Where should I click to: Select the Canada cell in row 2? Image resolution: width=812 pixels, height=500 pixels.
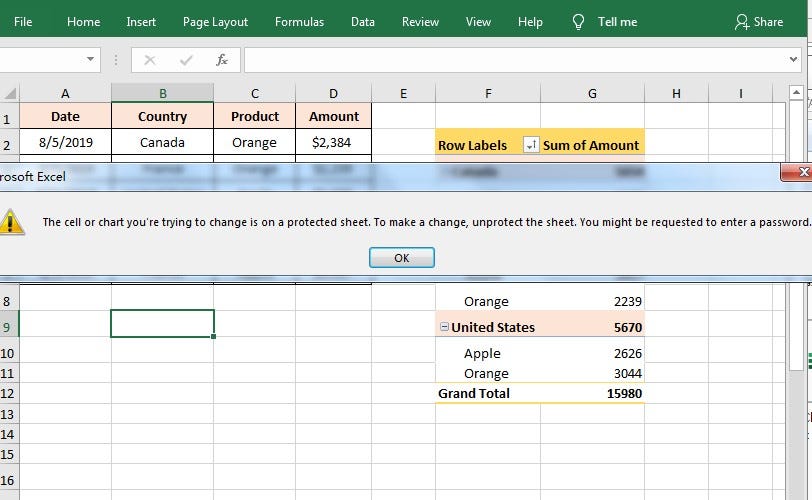[163, 142]
